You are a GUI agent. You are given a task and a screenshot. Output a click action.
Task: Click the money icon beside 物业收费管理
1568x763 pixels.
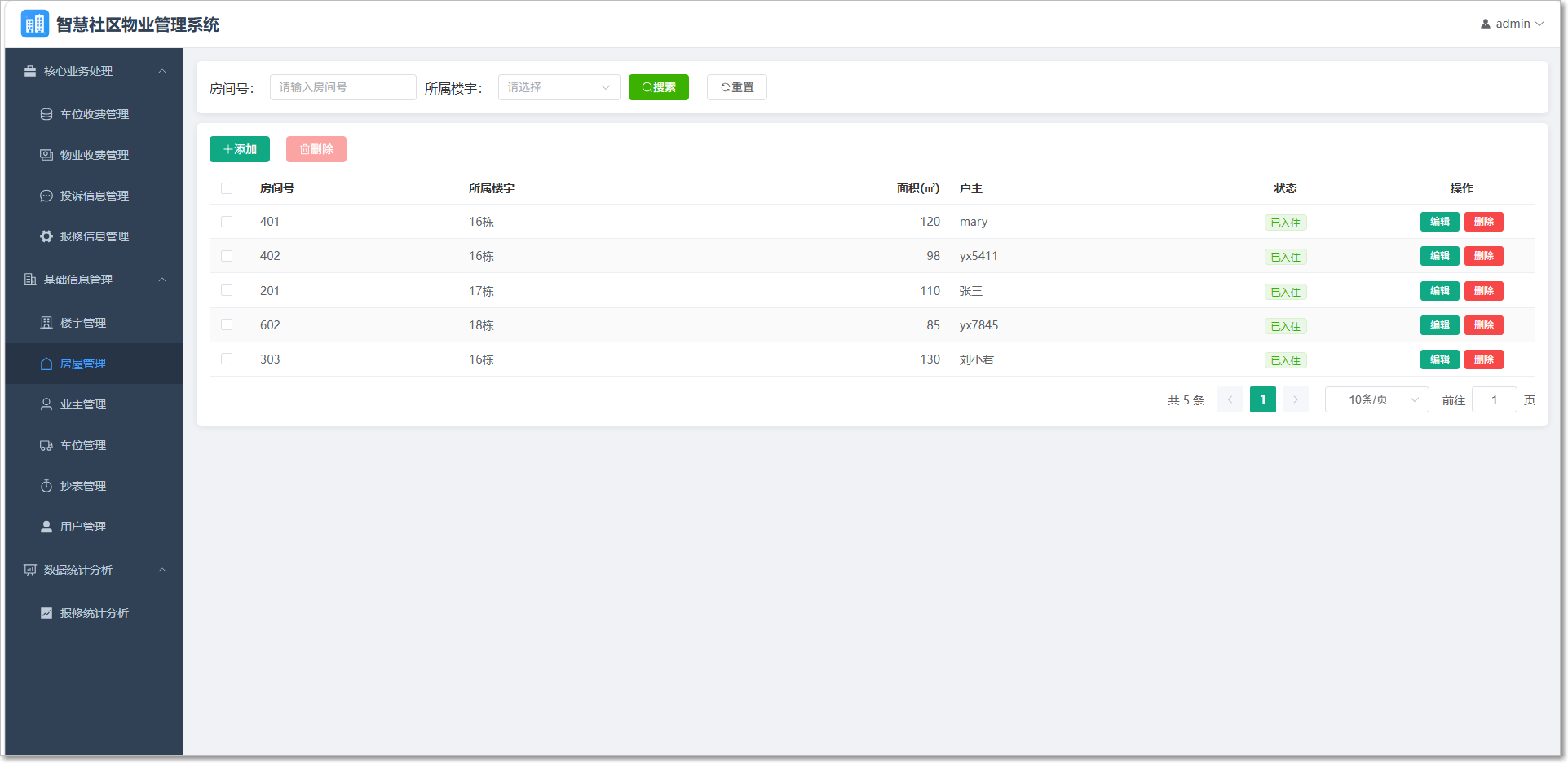pos(46,155)
